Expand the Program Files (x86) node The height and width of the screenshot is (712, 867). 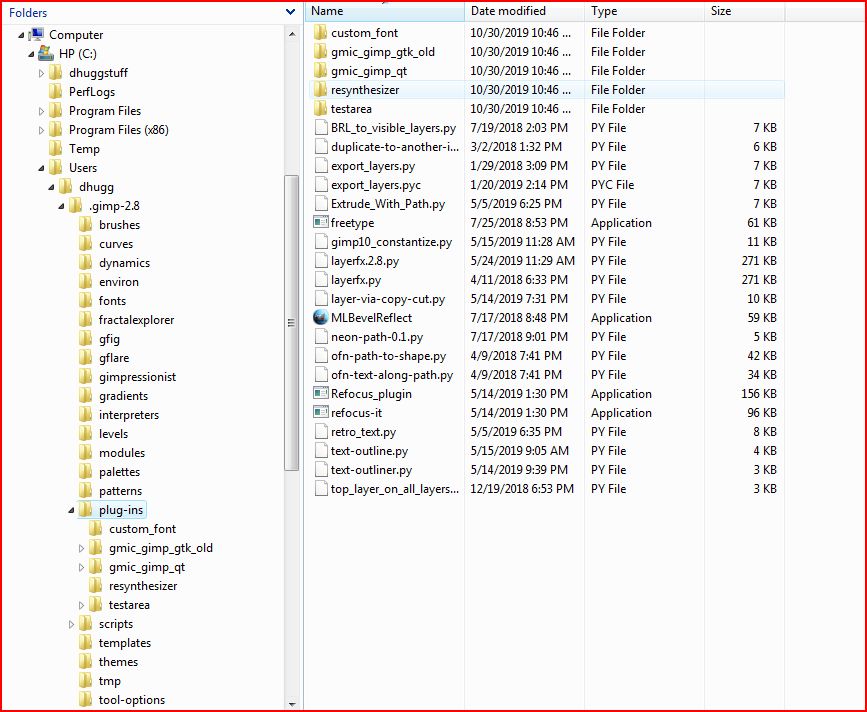(41, 130)
